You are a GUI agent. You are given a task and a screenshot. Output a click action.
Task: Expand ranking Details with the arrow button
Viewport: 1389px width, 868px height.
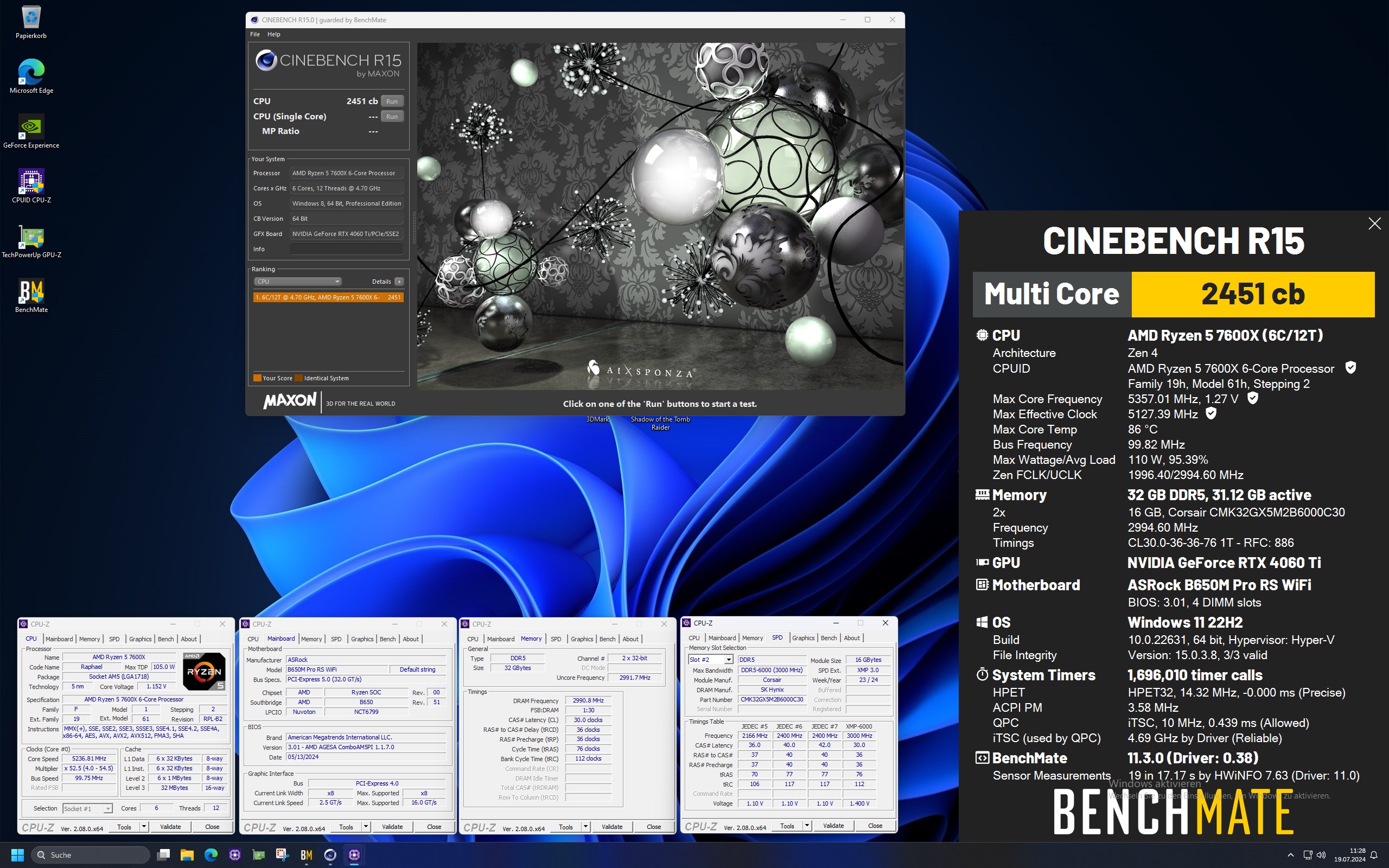[x=399, y=282]
